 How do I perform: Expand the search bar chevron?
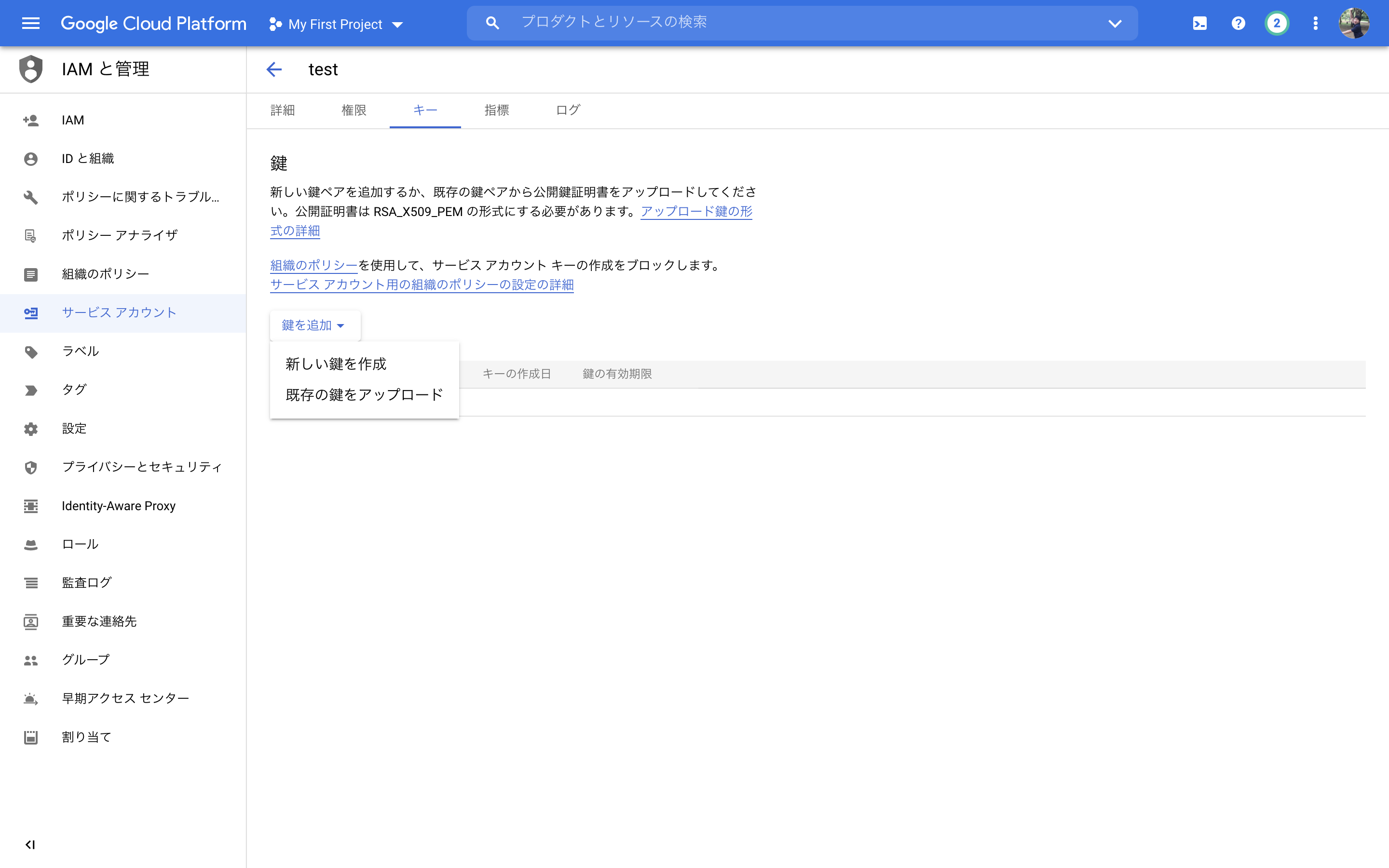pos(1114,23)
